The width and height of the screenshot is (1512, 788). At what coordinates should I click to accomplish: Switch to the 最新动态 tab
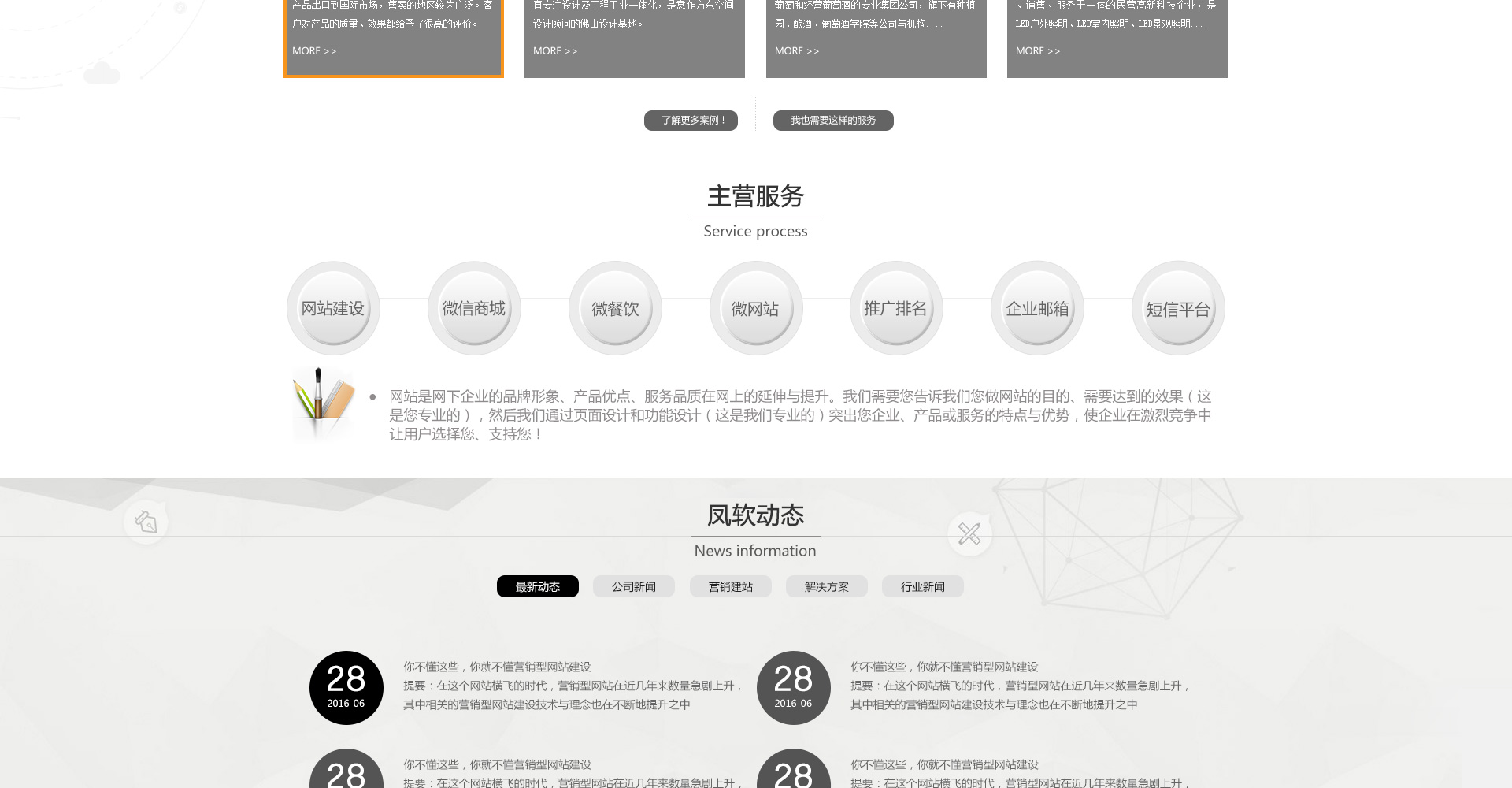537,586
